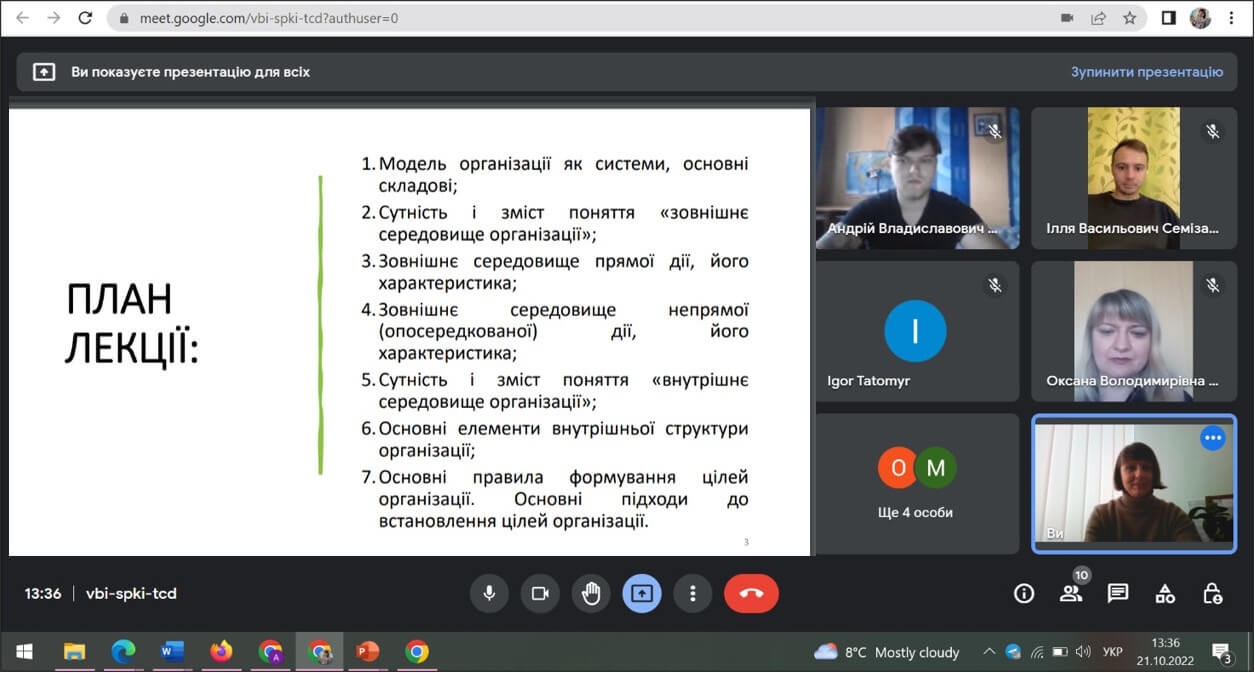Show the participants list icon
Screen dimensions: 1255x673
[x=1070, y=594]
